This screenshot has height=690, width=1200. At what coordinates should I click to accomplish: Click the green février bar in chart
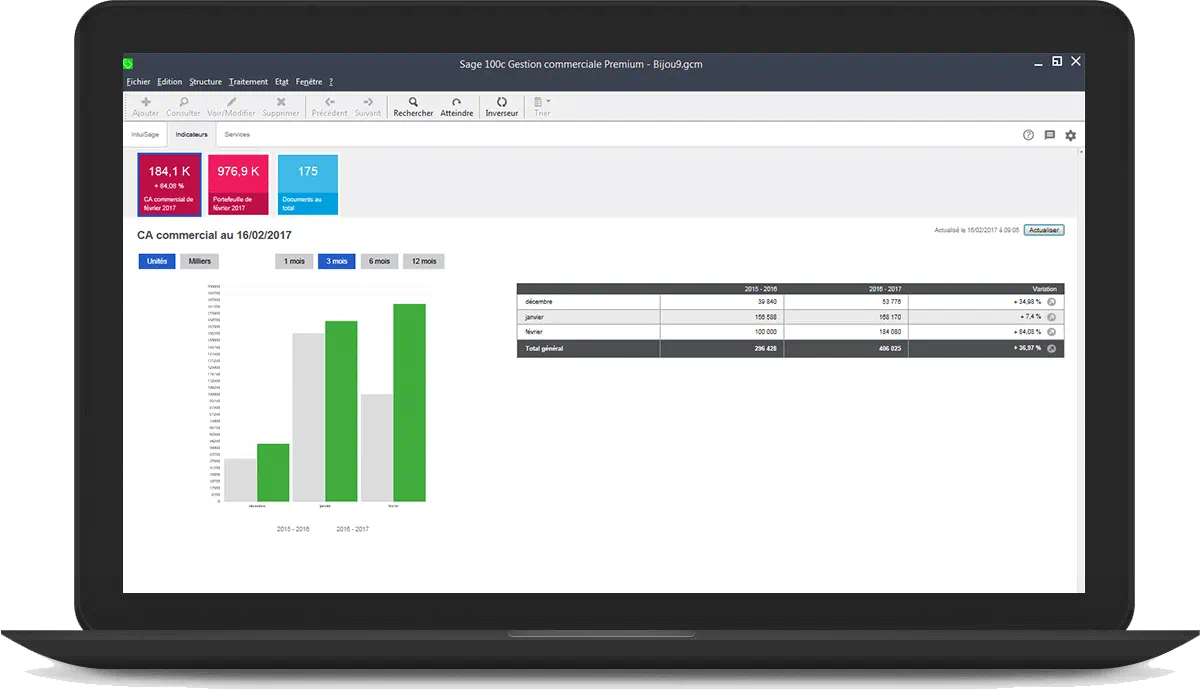pyautogui.click(x=409, y=402)
